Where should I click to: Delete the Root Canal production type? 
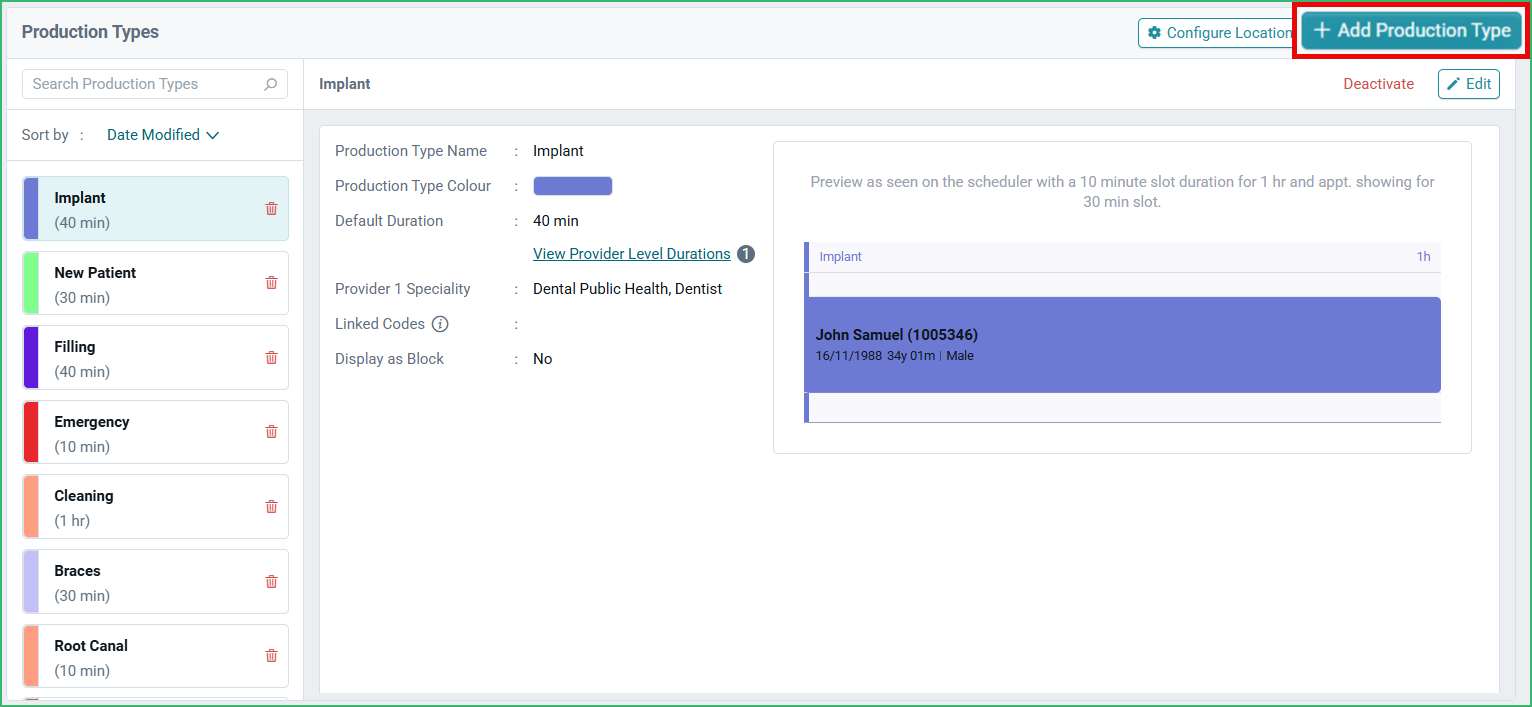tap(271, 655)
